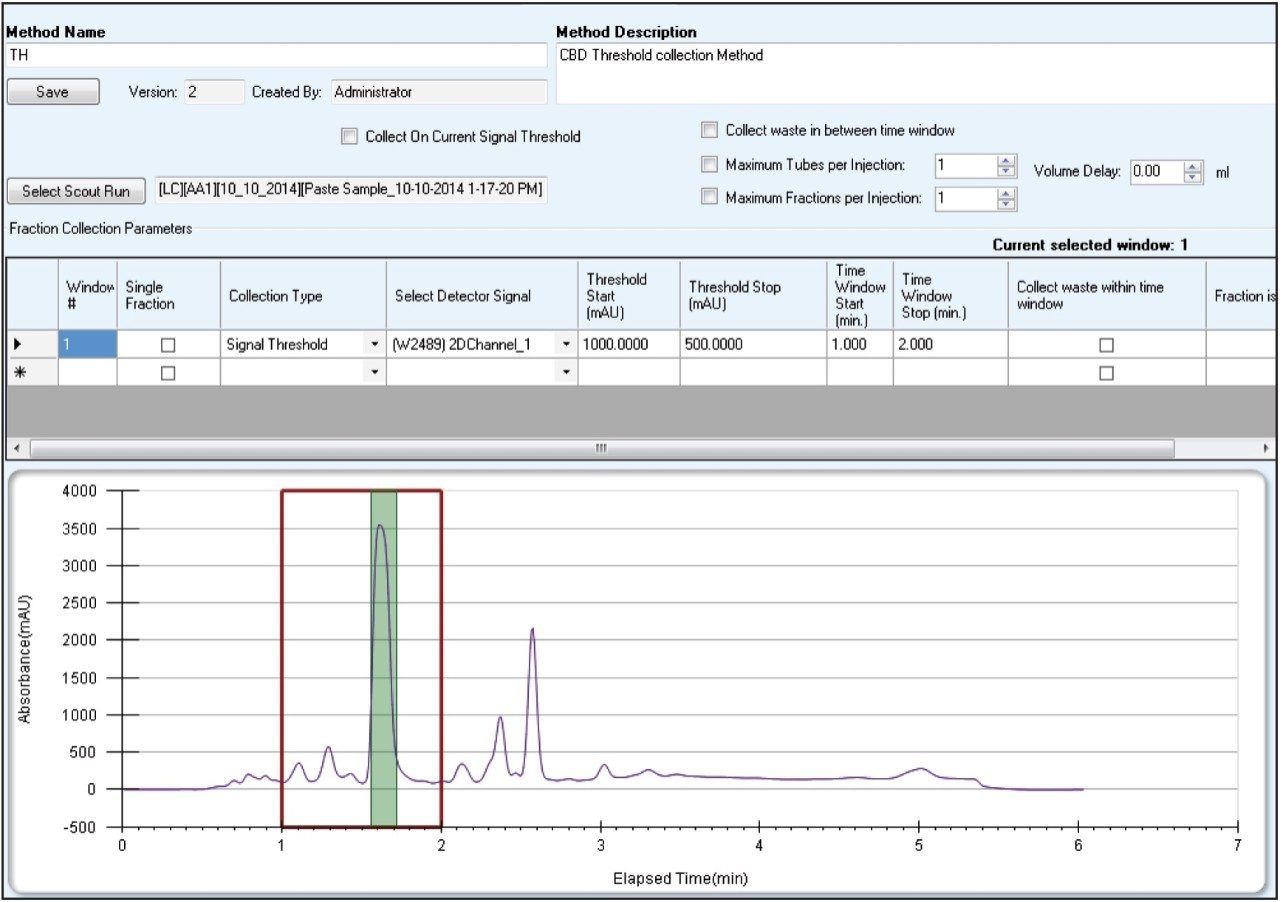
Task: Toggle Single Fraction checkbox for window 1
Action: (x=168, y=345)
